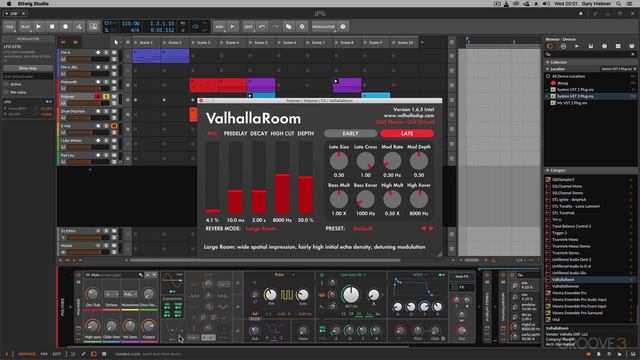The image size is (640, 360).
Task: Select the Samples waveform browser icon
Action: pos(591,46)
